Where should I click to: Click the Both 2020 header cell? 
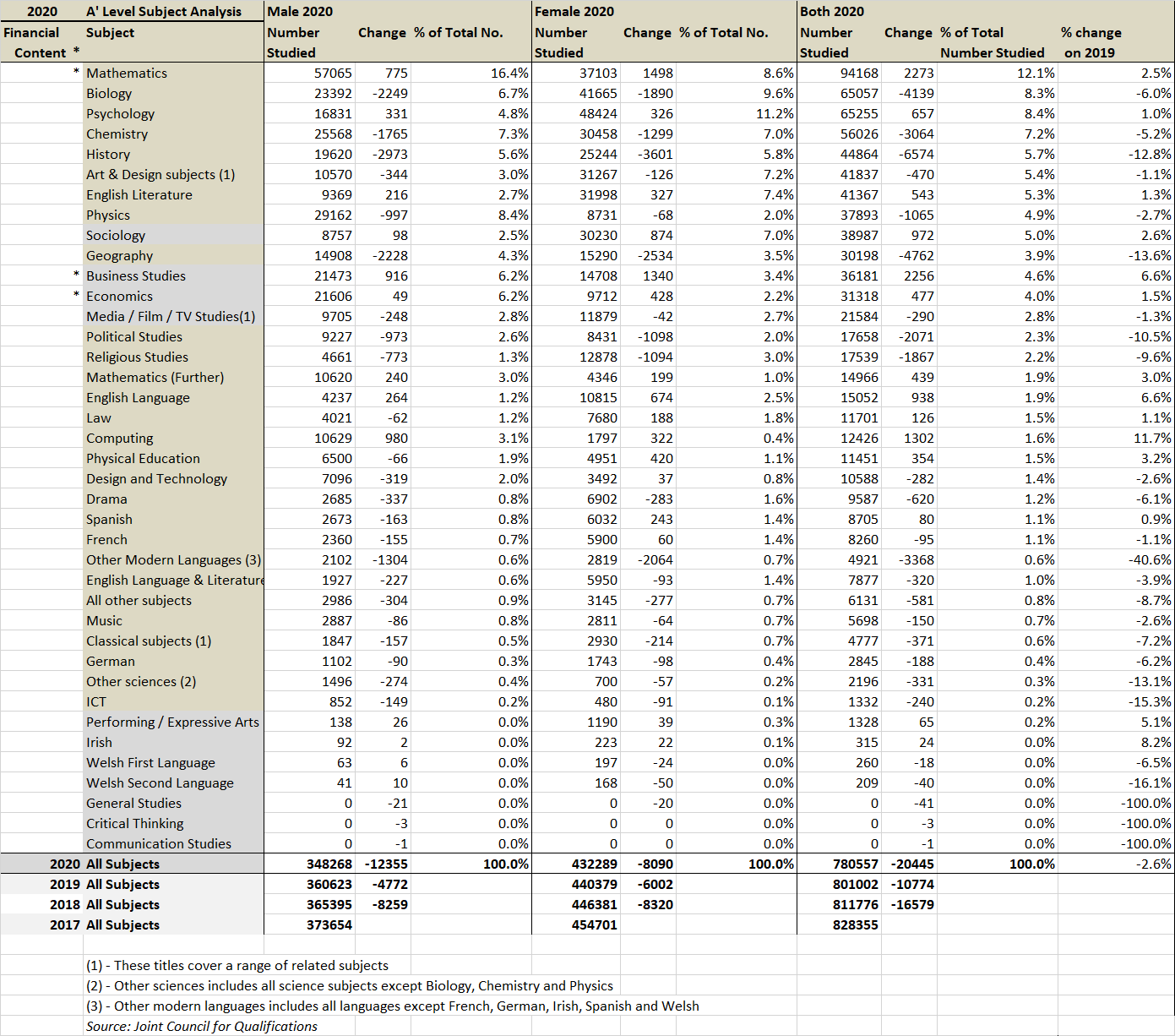[832, 12]
